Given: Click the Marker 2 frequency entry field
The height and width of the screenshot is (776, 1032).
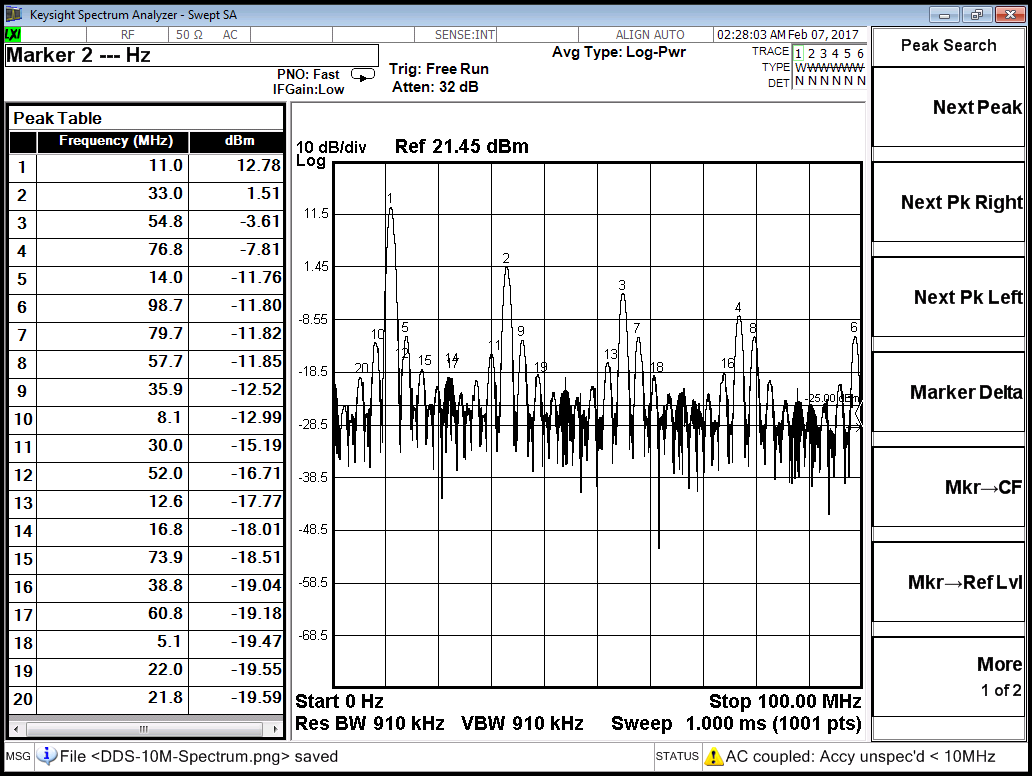Looking at the screenshot, I should click(x=192, y=55).
